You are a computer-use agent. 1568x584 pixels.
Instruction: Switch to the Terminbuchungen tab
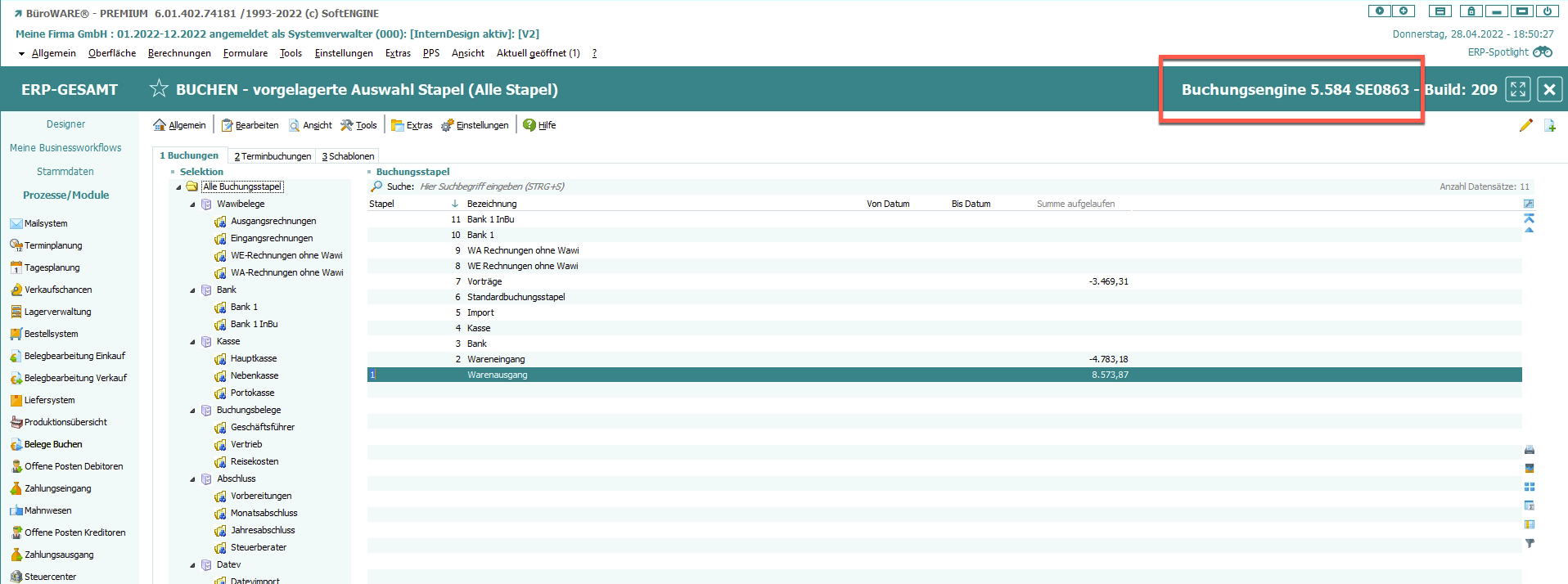coord(273,156)
